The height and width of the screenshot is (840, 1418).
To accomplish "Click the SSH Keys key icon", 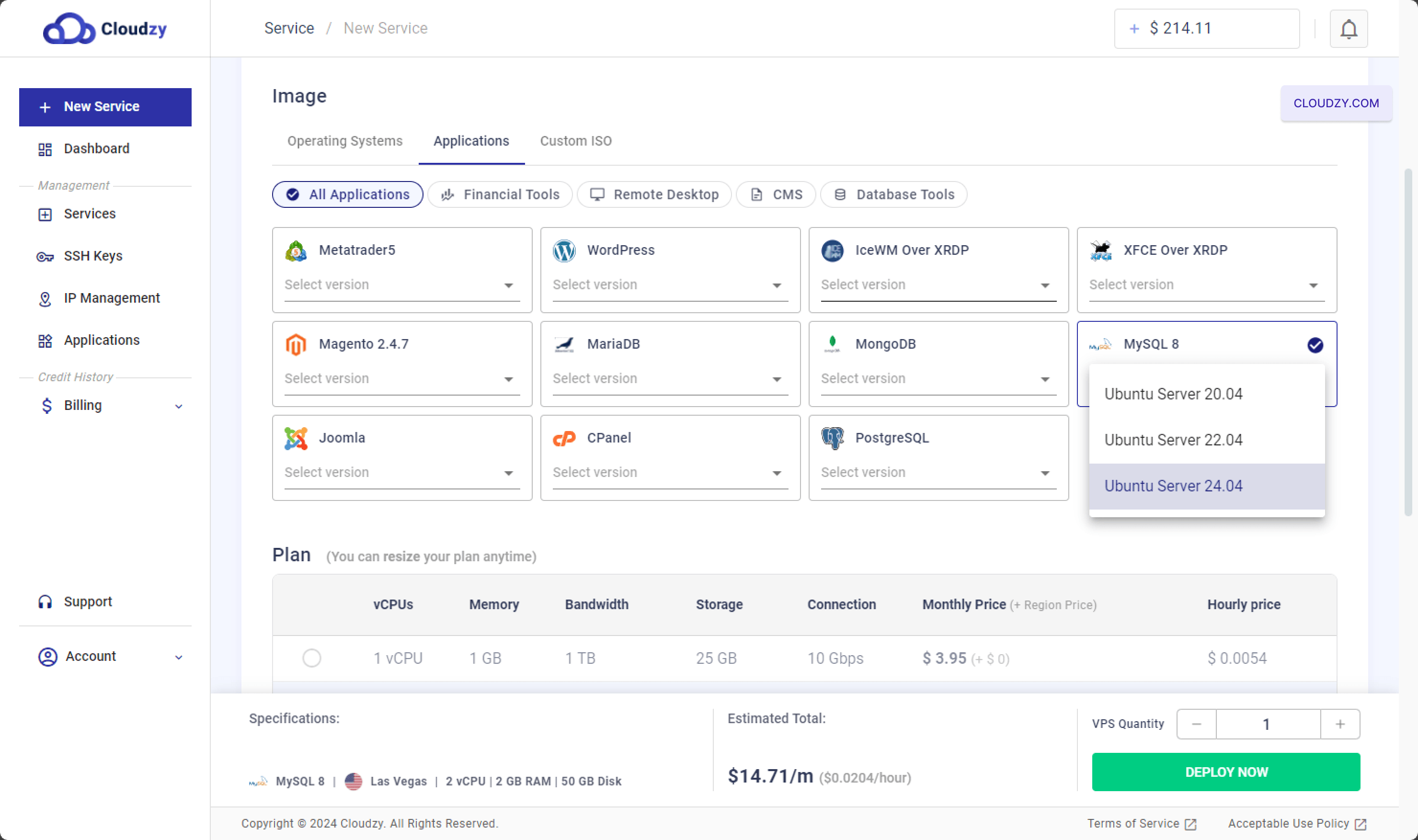I will 46,257.
